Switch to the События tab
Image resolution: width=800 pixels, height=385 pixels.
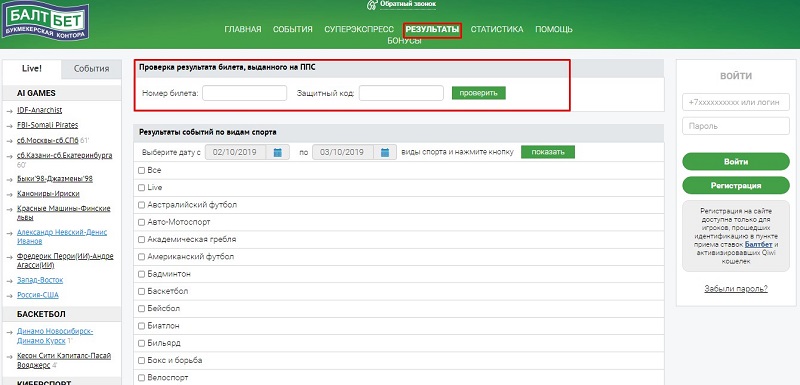pos(91,69)
